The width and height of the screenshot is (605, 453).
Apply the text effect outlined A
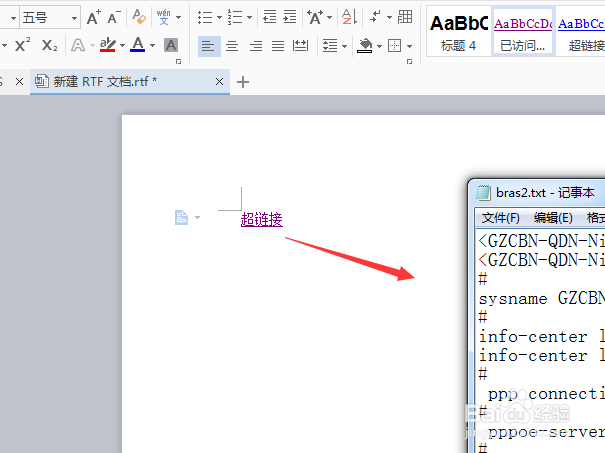coord(78,46)
